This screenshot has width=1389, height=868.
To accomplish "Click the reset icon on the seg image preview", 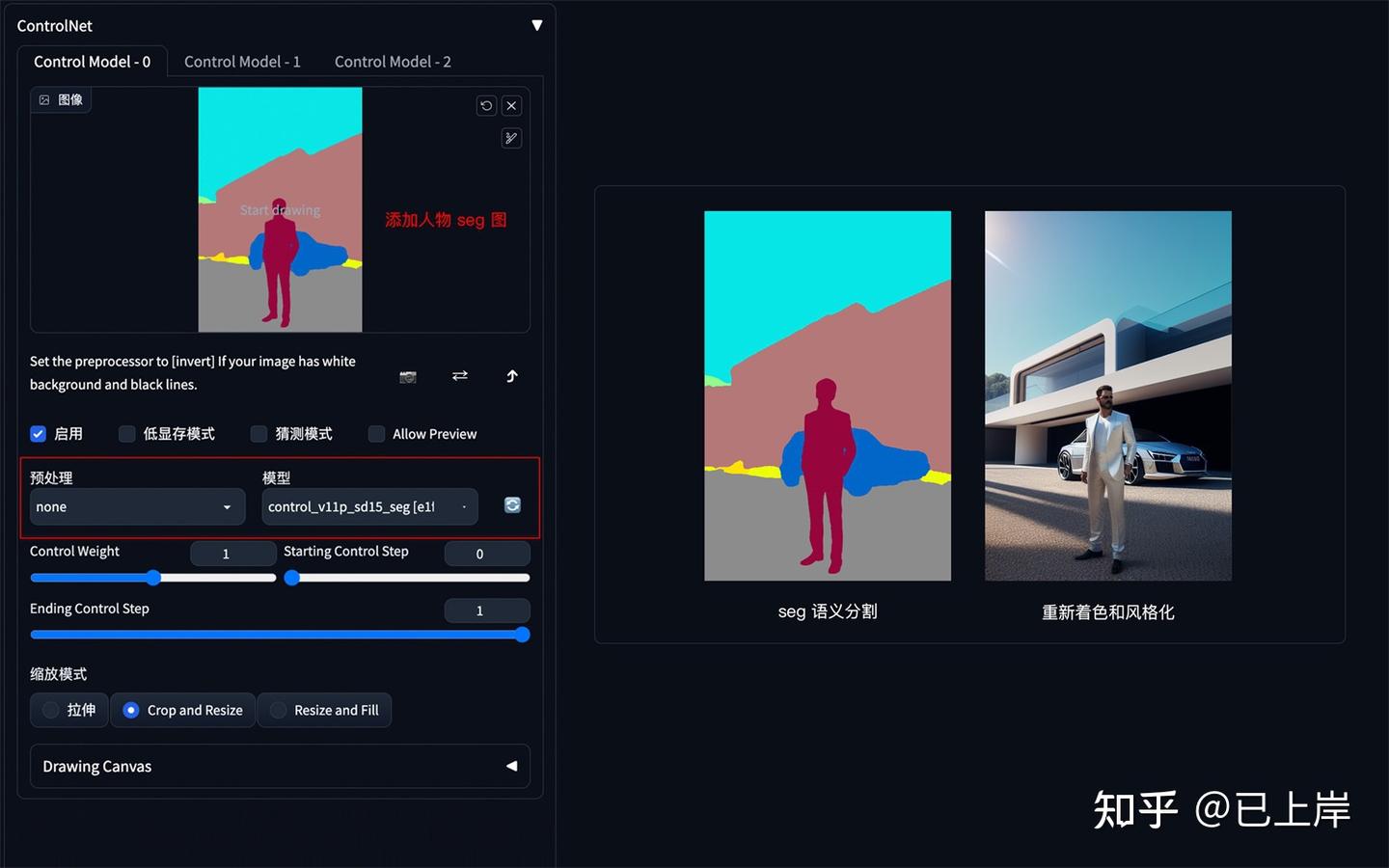I will tap(486, 105).
